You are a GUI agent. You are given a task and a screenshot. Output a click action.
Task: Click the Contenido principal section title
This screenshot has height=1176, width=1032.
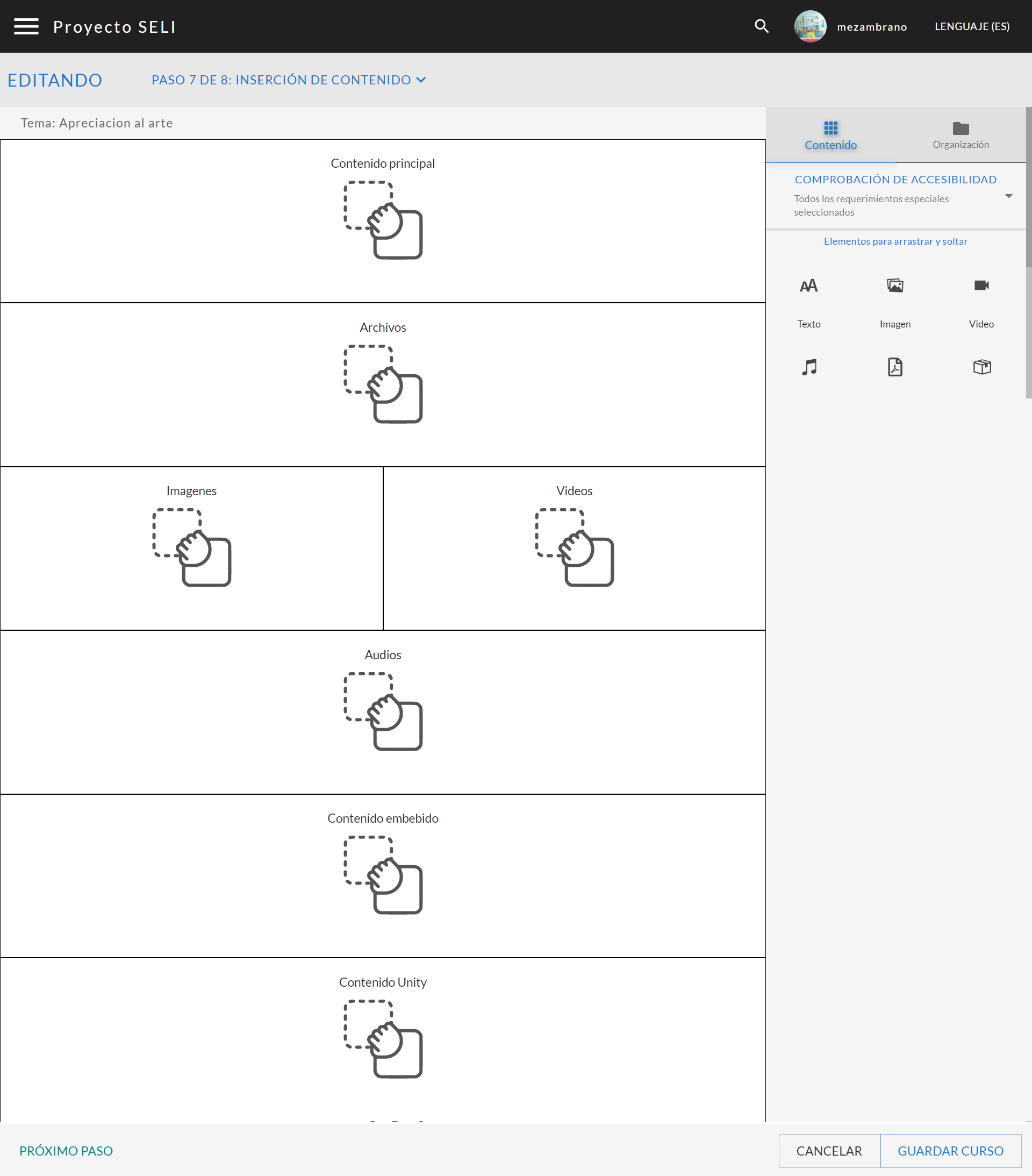coord(383,163)
